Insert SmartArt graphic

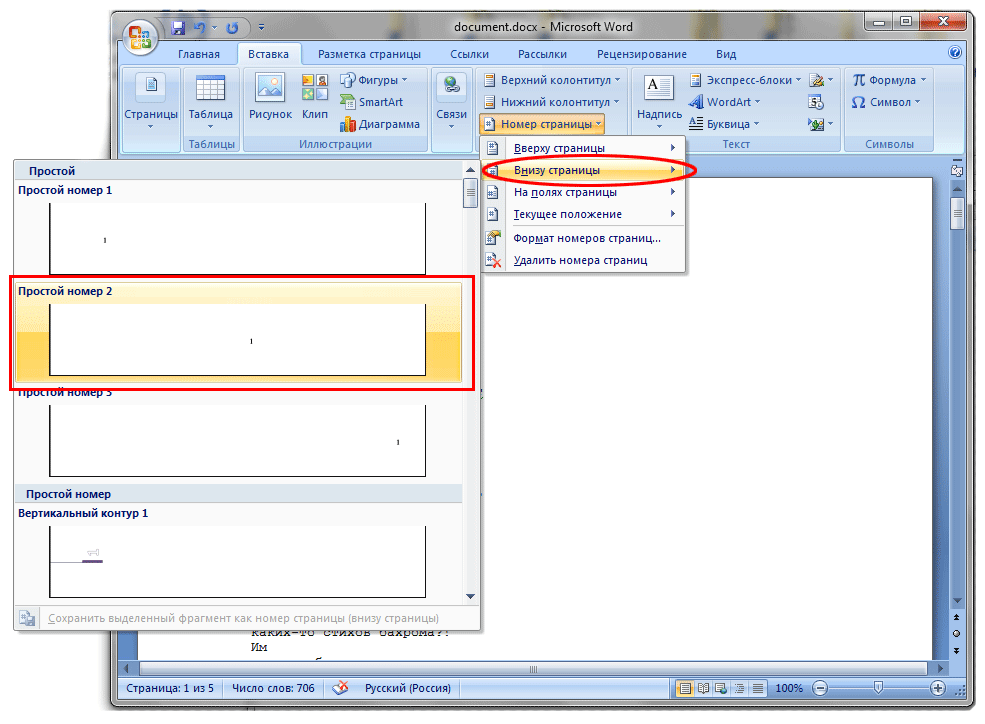tap(371, 102)
